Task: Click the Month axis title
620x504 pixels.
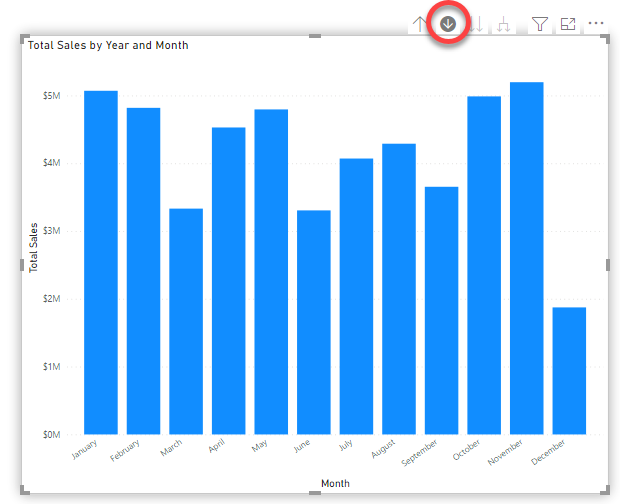Action: [335, 483]
